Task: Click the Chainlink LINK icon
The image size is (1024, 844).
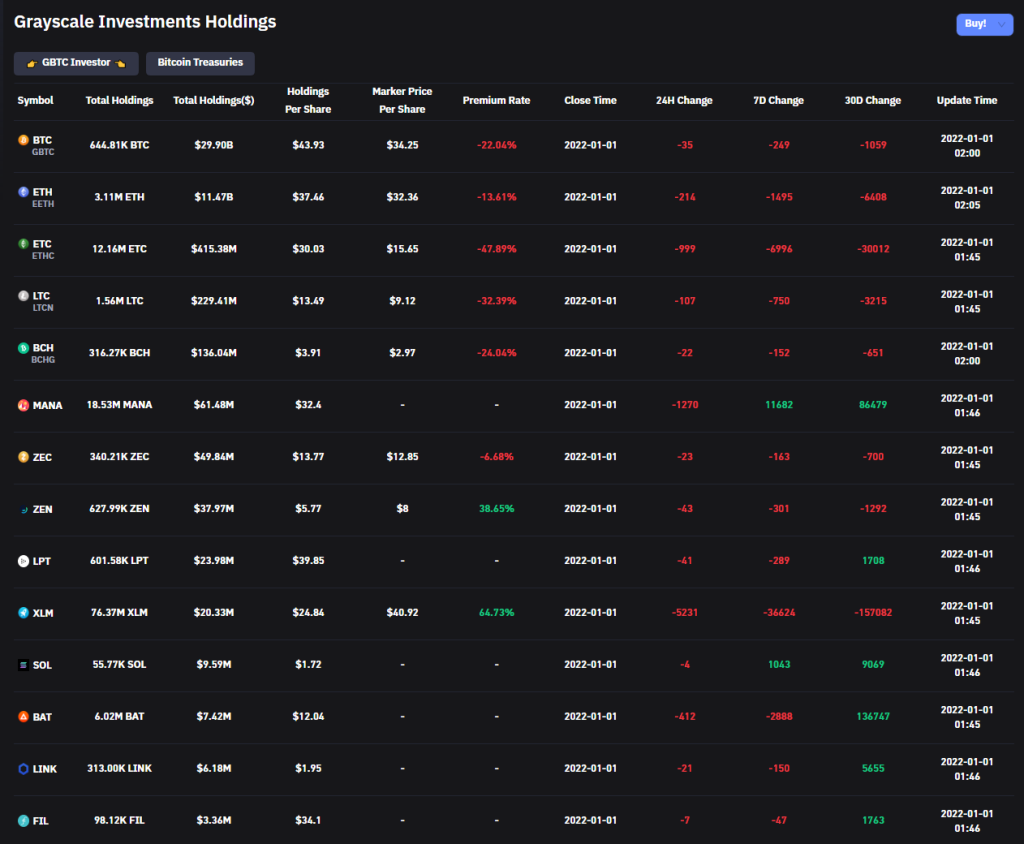Action: (x=24, y=769)
